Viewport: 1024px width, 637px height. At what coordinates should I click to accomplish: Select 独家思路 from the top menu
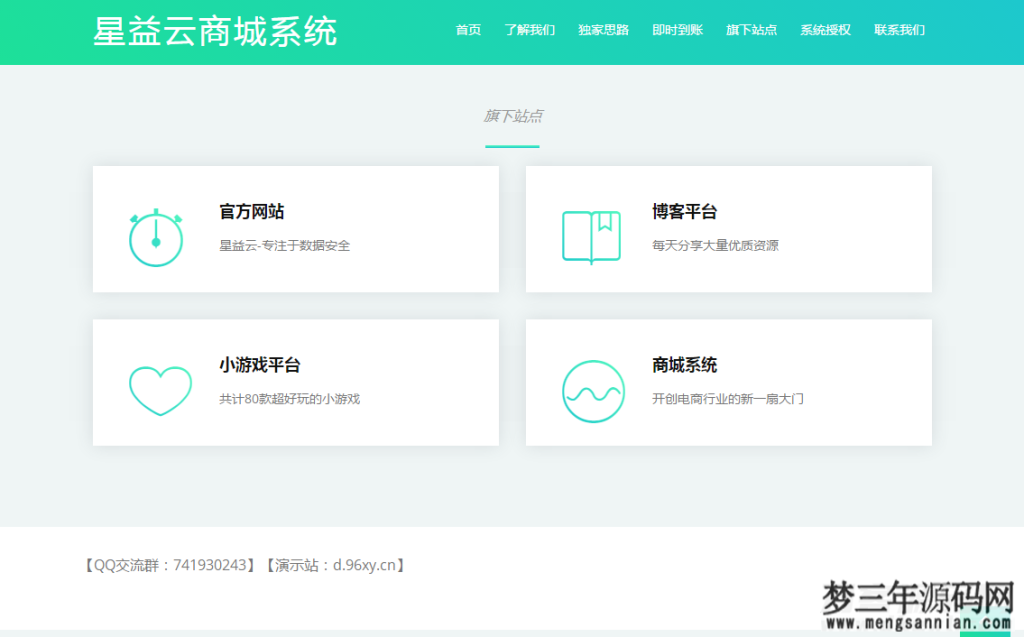(603, 30)
